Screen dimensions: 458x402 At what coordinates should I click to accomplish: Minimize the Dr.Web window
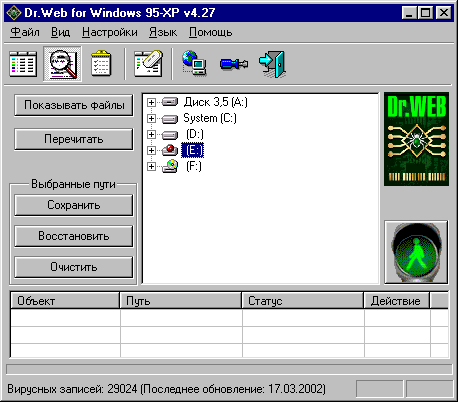tap(409, 13)
